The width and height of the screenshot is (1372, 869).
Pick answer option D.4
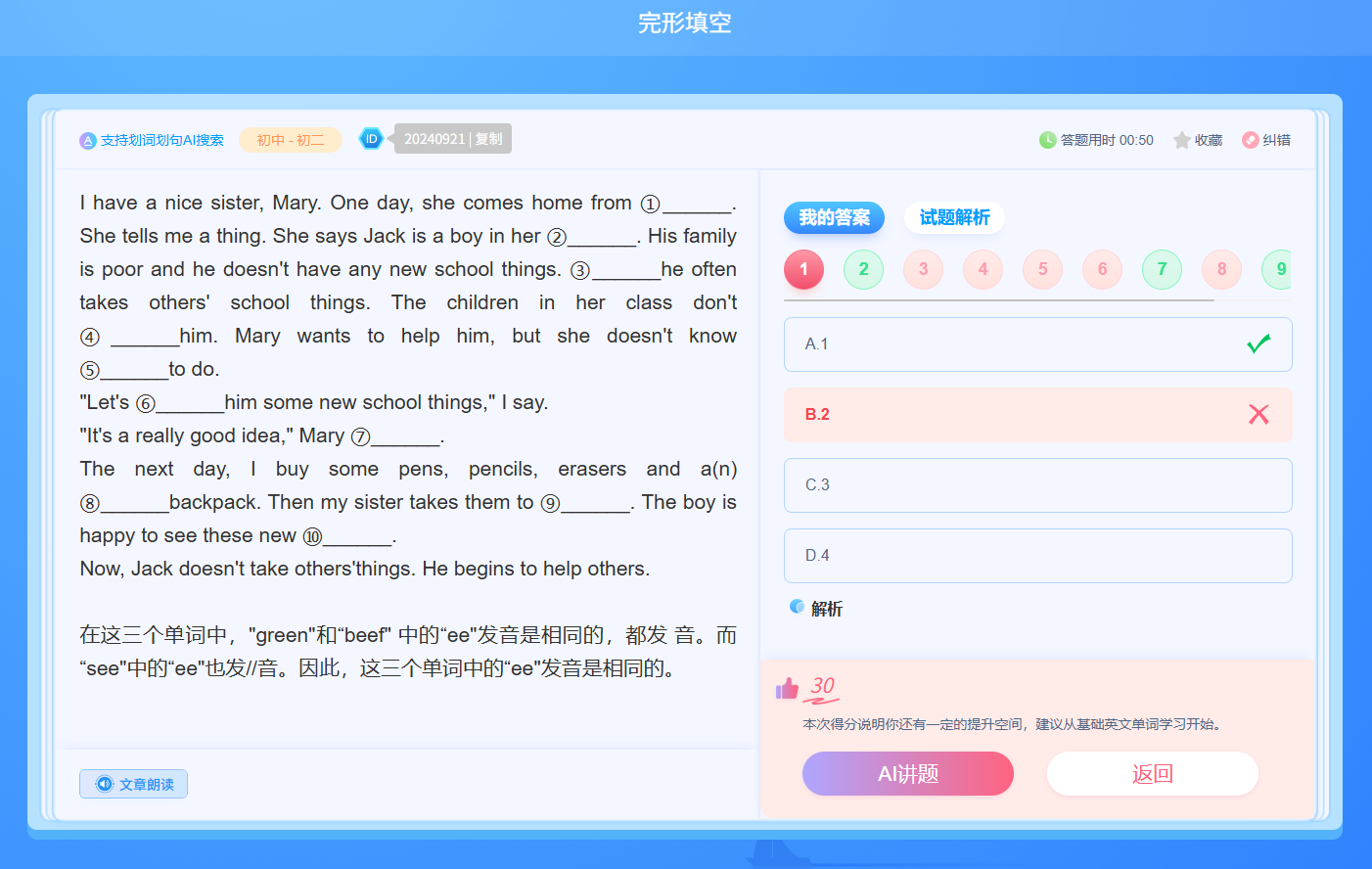coord(1037,556)
